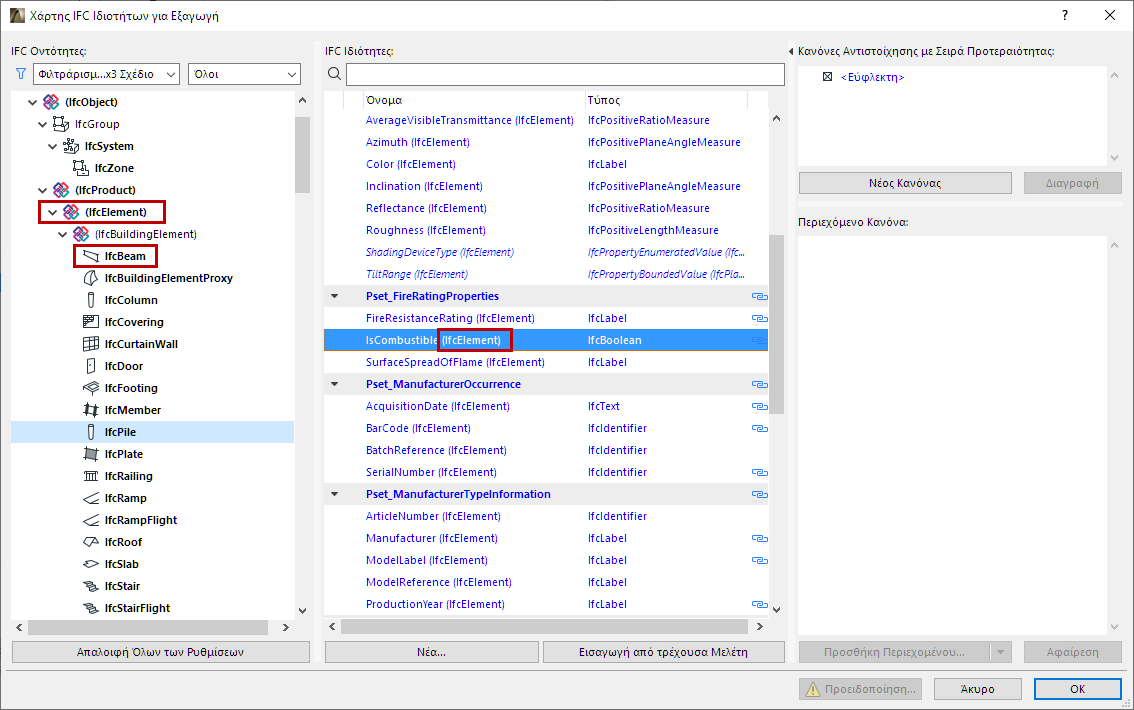Click the IfcRampFlight icon
Image resolution: width=1134 pixels, height=710 pixels.
tap(91, 520)
